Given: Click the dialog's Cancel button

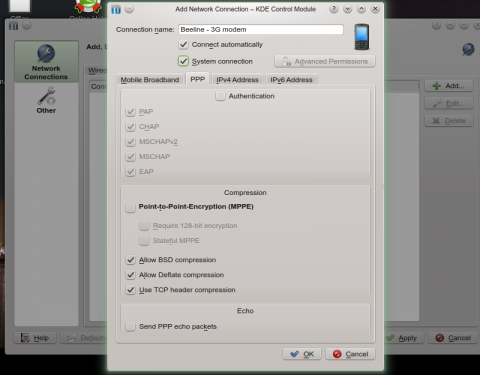Looking at the screenshot, I should pyautogui.click(x=350, y=354).
